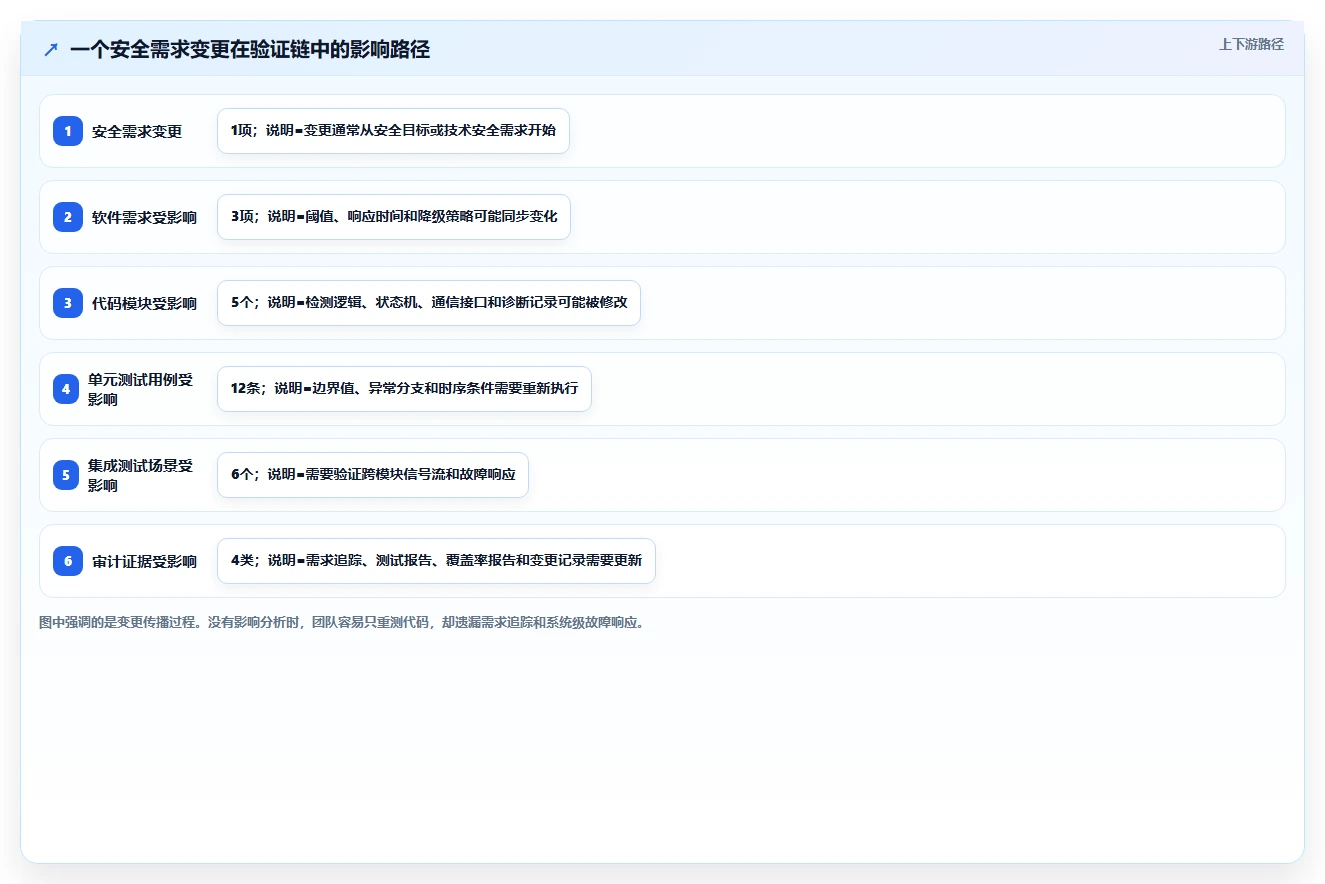This screenshot has height=884, width=1325.
Task: Open the 6个 detail chip about 跨模块信号流
Action: (x=373, y=475)
